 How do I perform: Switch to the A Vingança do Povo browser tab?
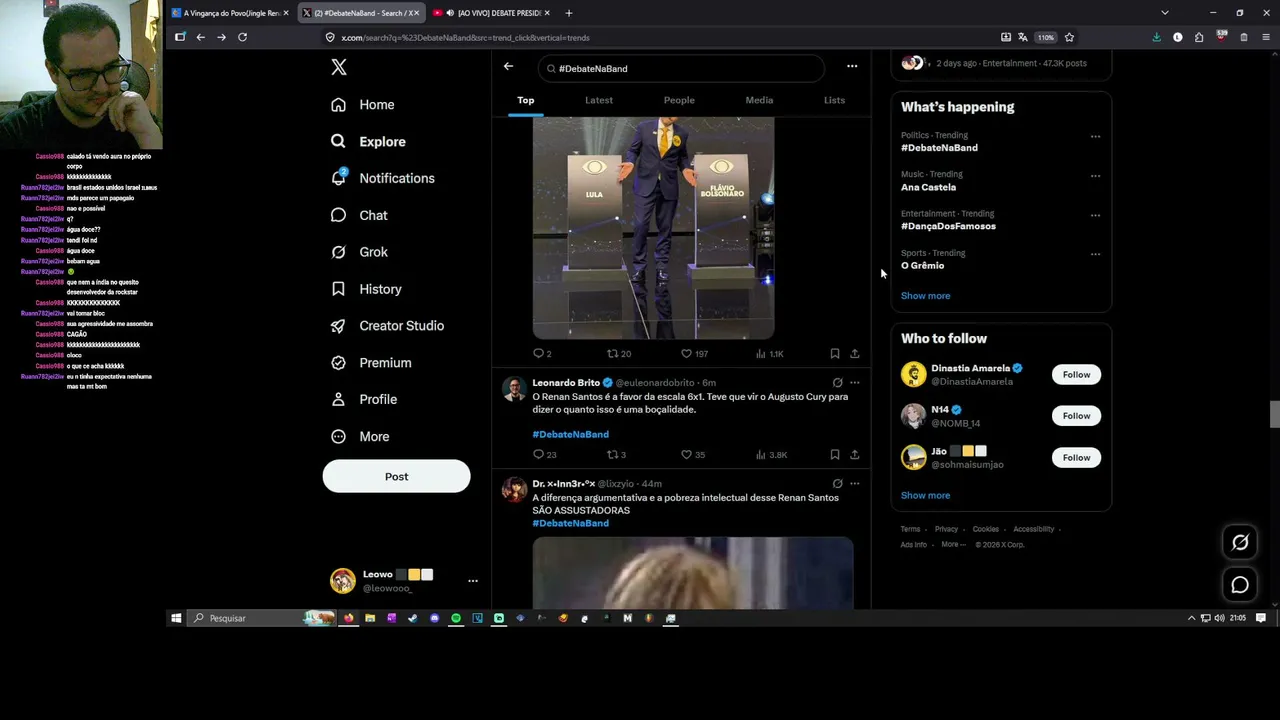point(229,13)
